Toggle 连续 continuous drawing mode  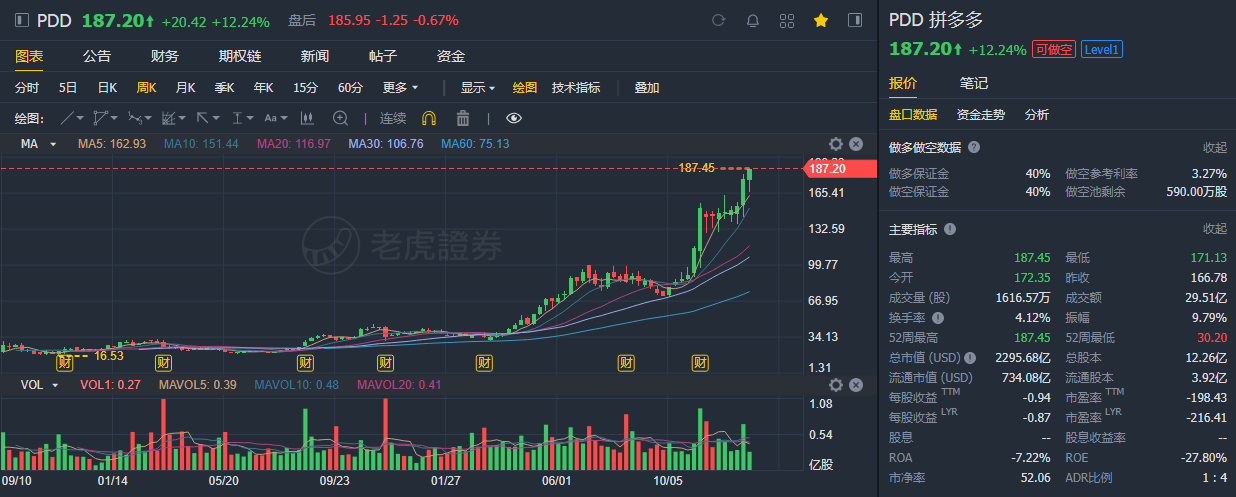[393, 117]
